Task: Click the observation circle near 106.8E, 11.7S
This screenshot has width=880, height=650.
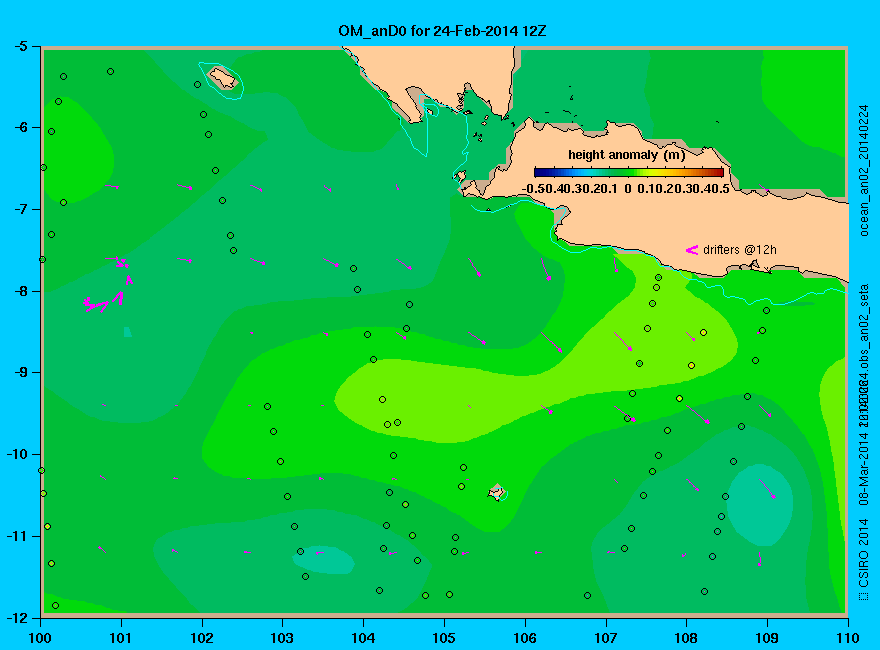Action: [588, 596]
